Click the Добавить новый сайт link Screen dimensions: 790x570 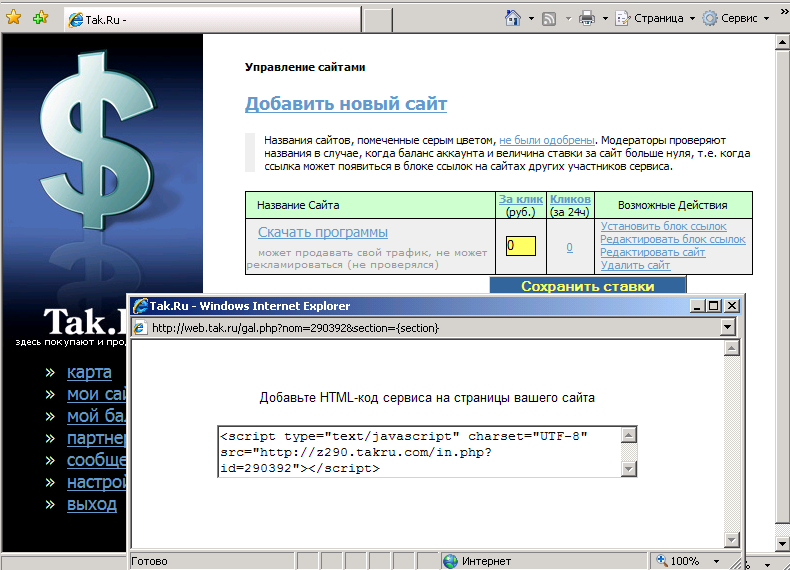pyautogui.click(x=346, y=104)
